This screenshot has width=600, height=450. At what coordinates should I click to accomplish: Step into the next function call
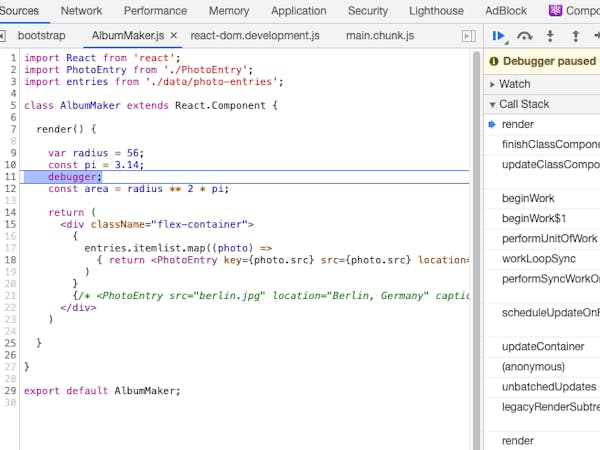tap(550, 36)
